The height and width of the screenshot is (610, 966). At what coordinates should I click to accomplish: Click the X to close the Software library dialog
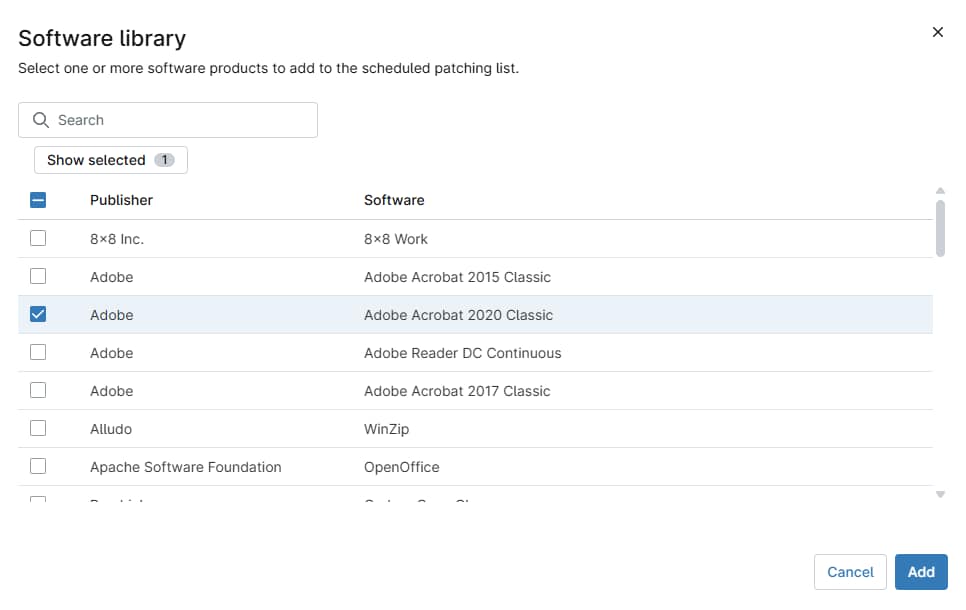click(x=937, y=31)
